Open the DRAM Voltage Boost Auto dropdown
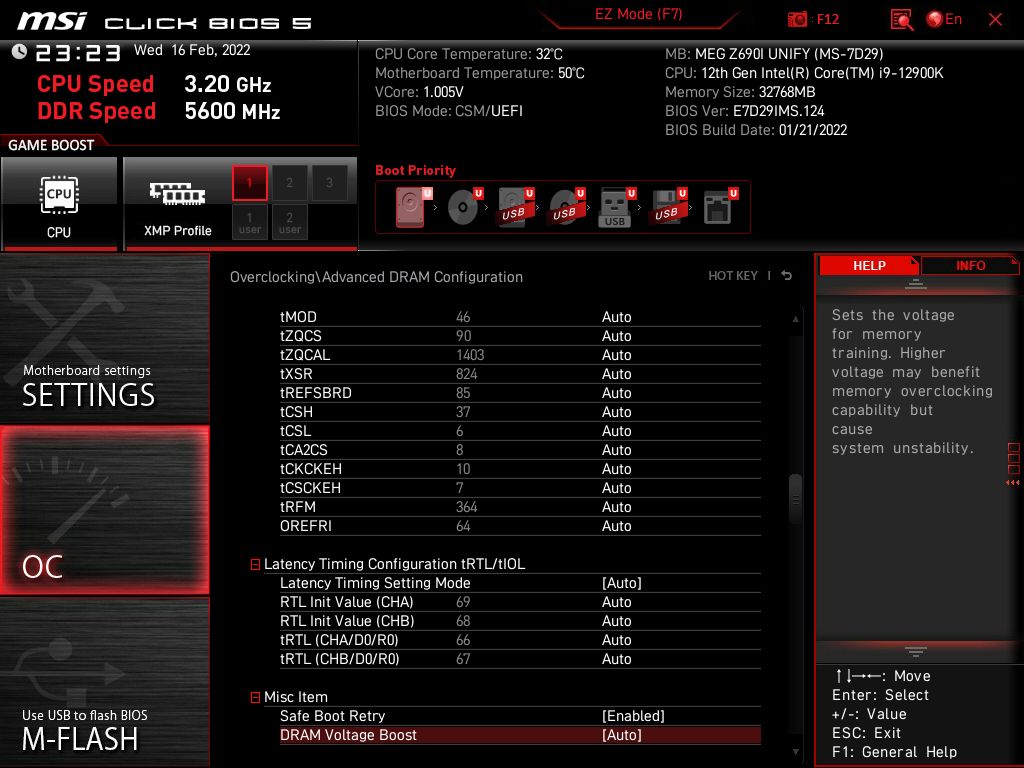The width and height of the screenshot is (1024, 768). (x=622, y=735)
